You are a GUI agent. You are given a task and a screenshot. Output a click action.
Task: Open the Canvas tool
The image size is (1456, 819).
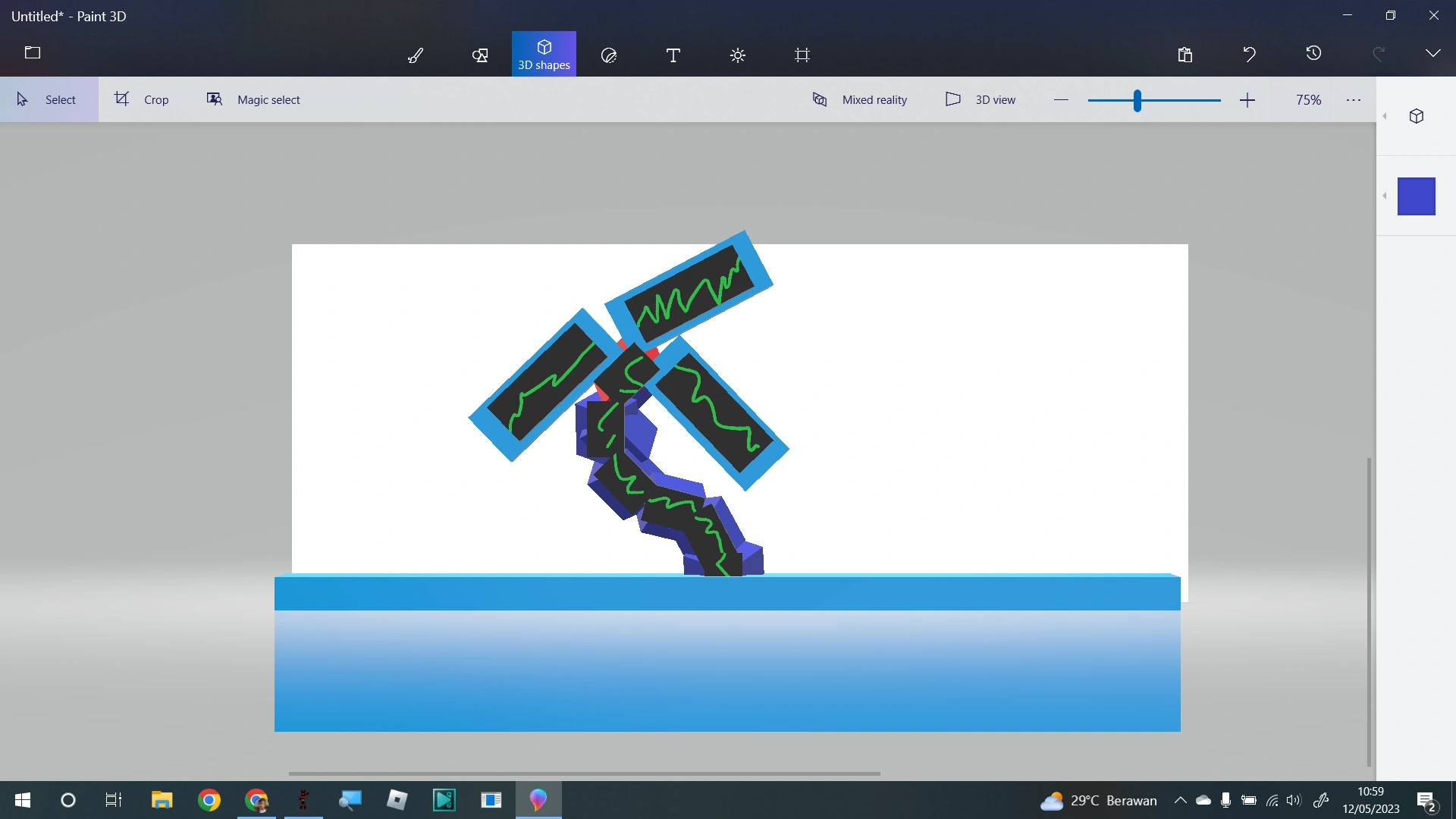pyautogui.click(x=802, y=55)
